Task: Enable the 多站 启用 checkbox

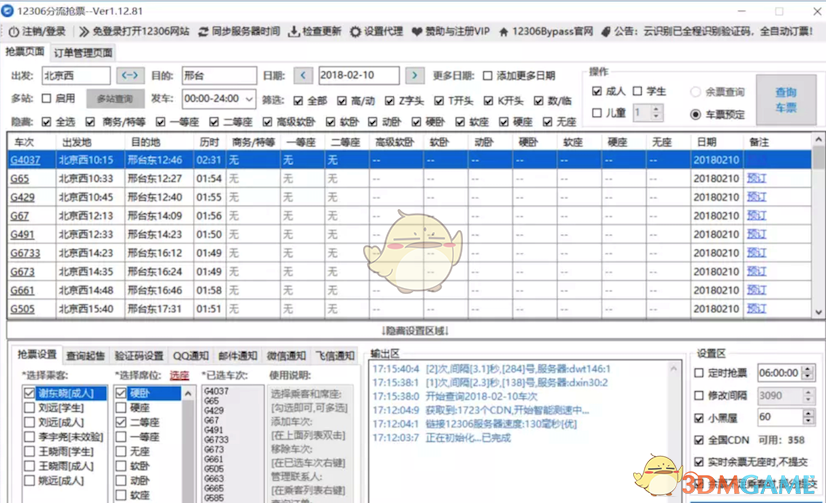Action: pyautogui.click(x=46, y=98)
